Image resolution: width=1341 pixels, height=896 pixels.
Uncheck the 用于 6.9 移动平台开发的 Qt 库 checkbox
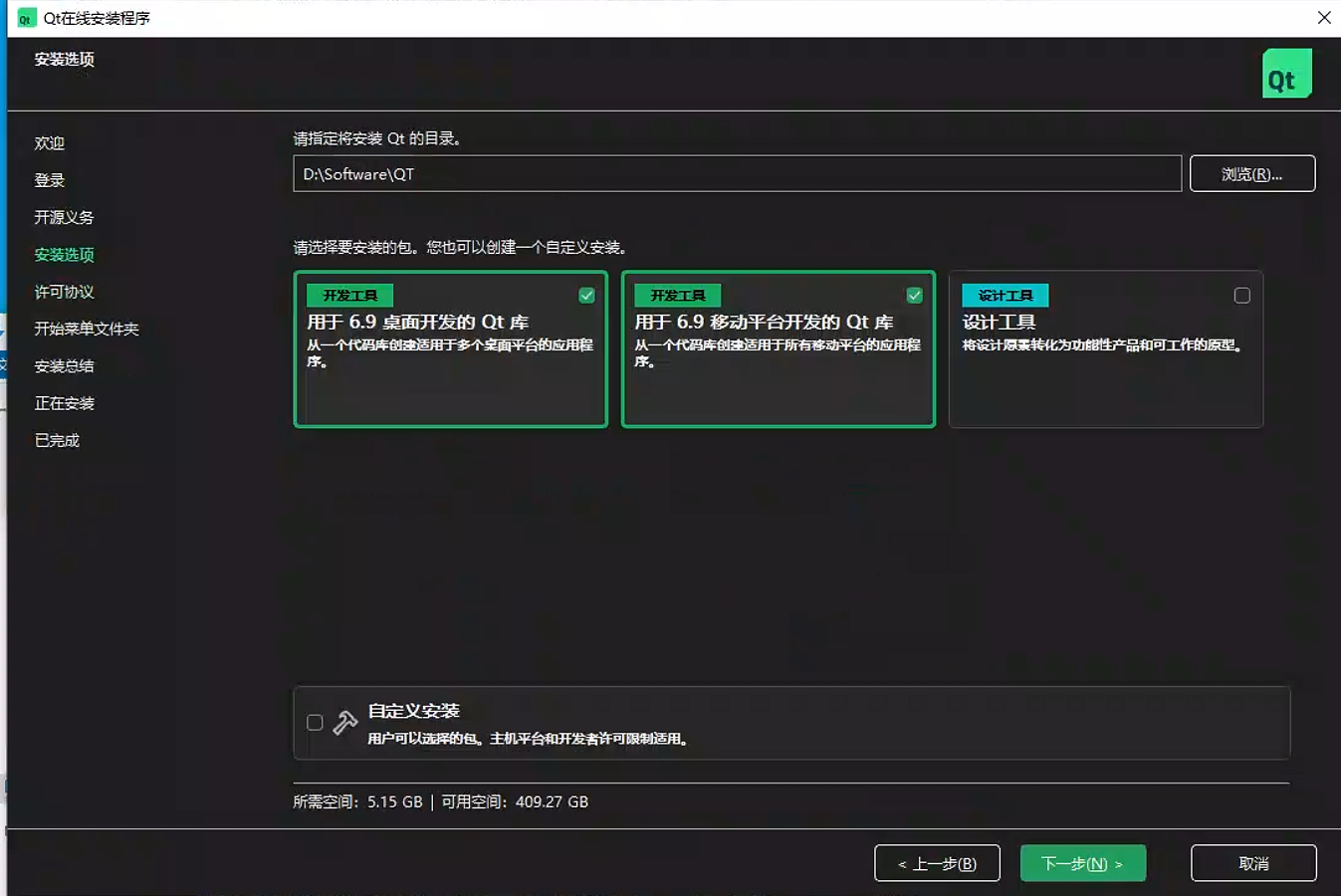914,296
